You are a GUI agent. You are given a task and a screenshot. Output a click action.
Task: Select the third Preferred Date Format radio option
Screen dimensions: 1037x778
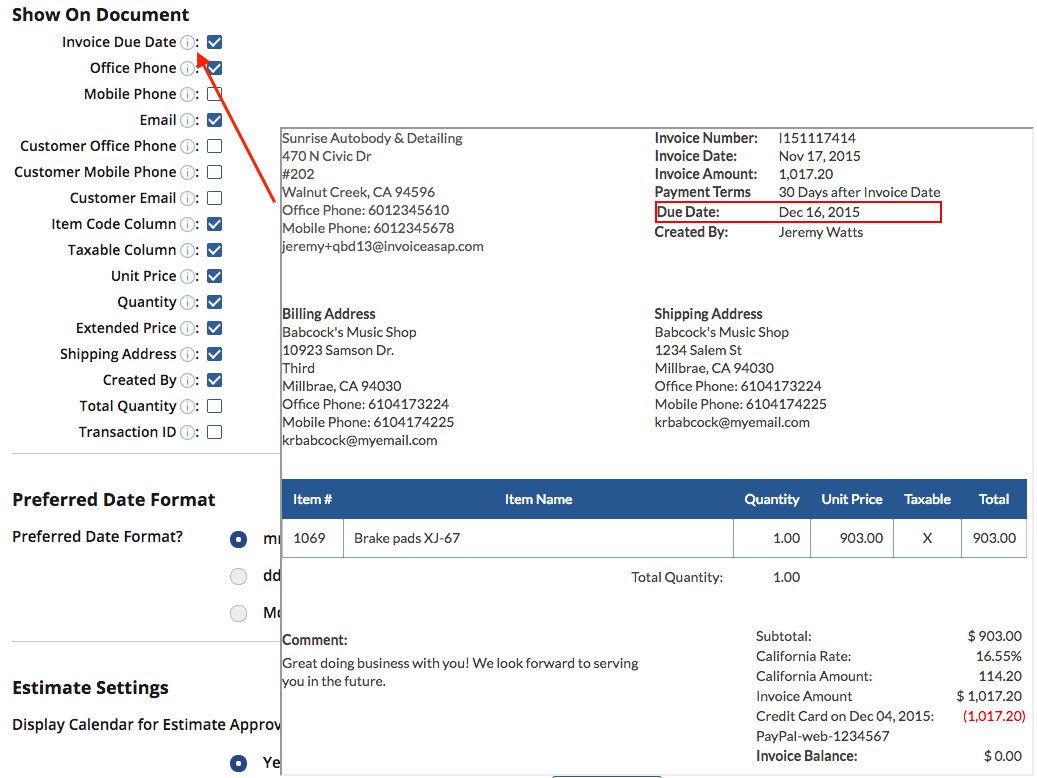coord(238,613)
